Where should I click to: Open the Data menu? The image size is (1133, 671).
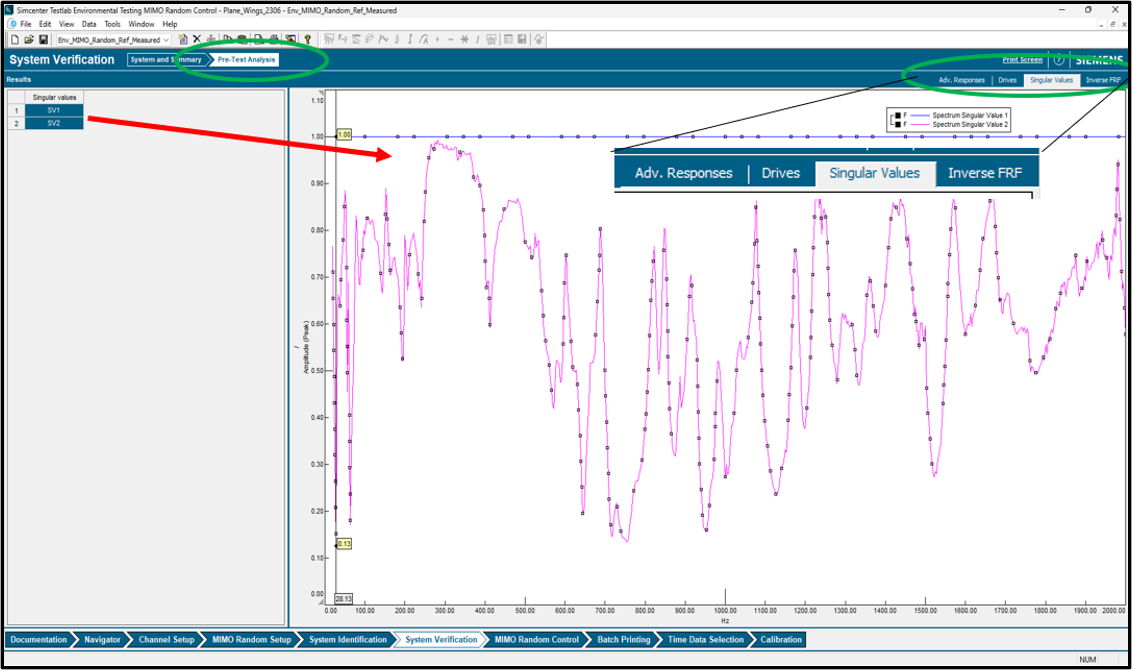(x=89, y=23)
